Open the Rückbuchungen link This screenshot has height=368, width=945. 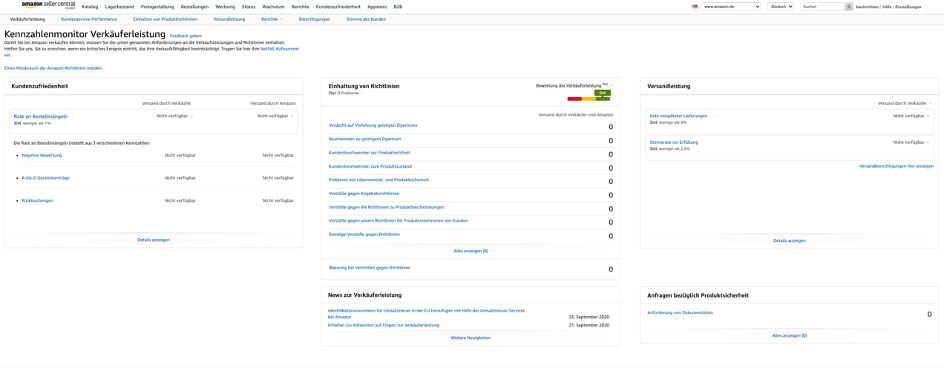[37, 201]
